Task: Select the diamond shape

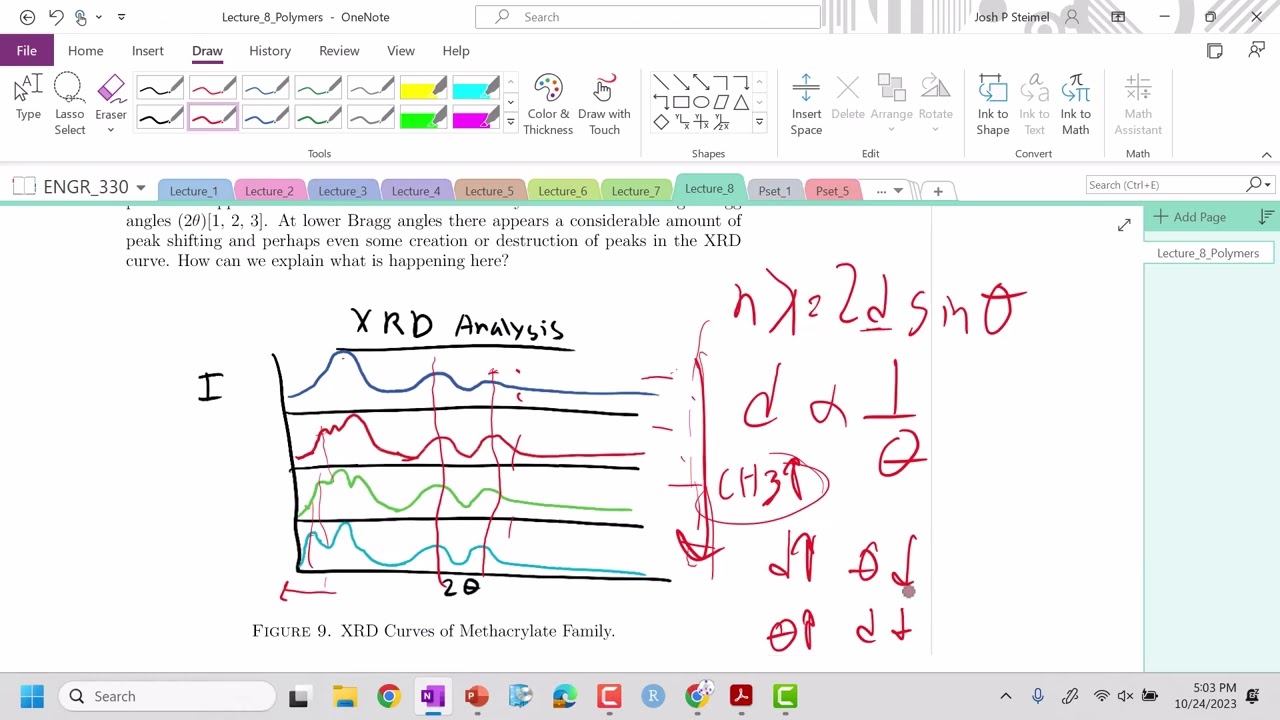Action: 661,122
